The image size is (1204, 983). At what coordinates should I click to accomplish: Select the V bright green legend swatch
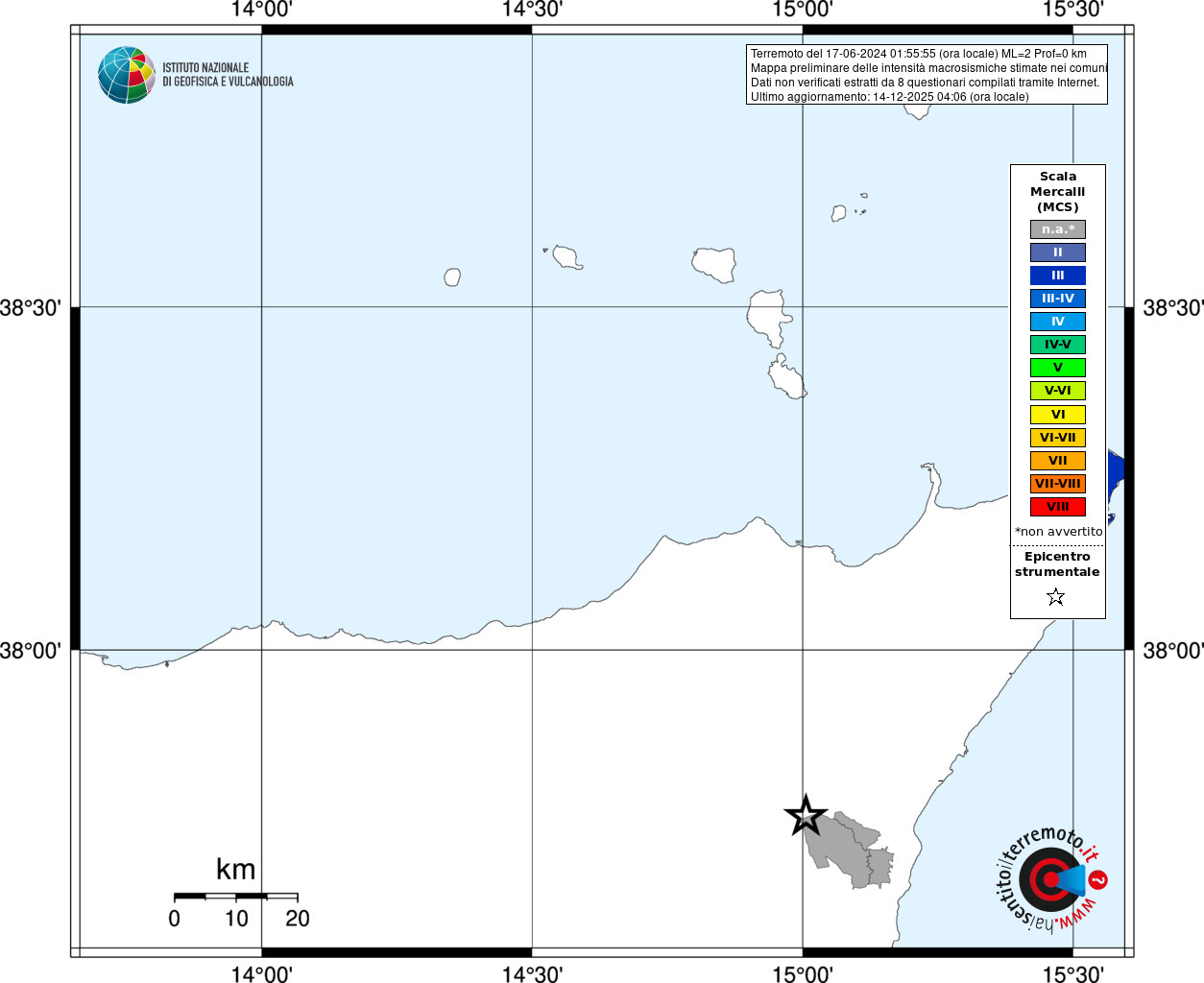(x=1058, y=368)
